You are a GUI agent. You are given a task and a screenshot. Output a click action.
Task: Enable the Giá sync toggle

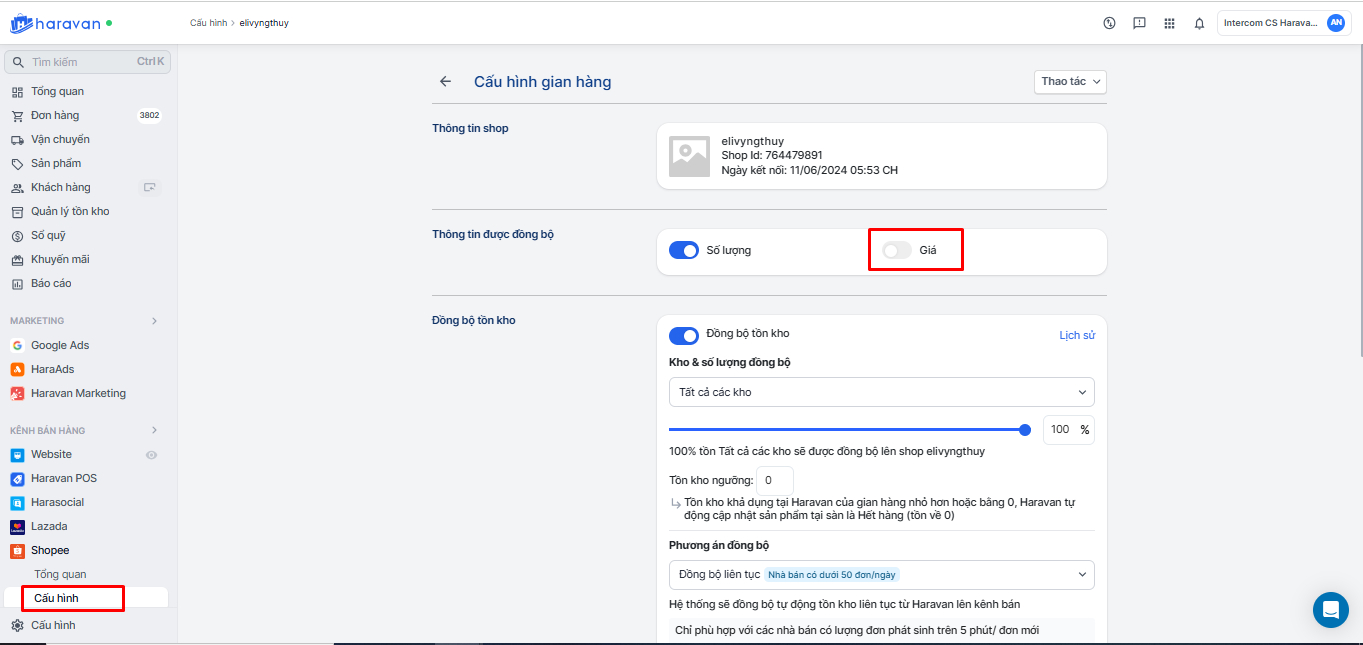[897, 250]
